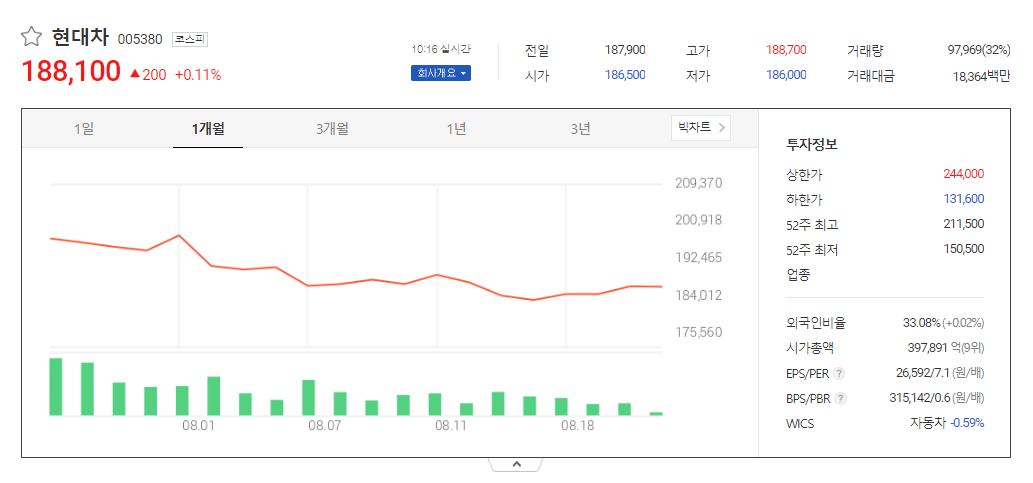
Task: Open the 회사개요 dropdown
Action: [441, 73]
